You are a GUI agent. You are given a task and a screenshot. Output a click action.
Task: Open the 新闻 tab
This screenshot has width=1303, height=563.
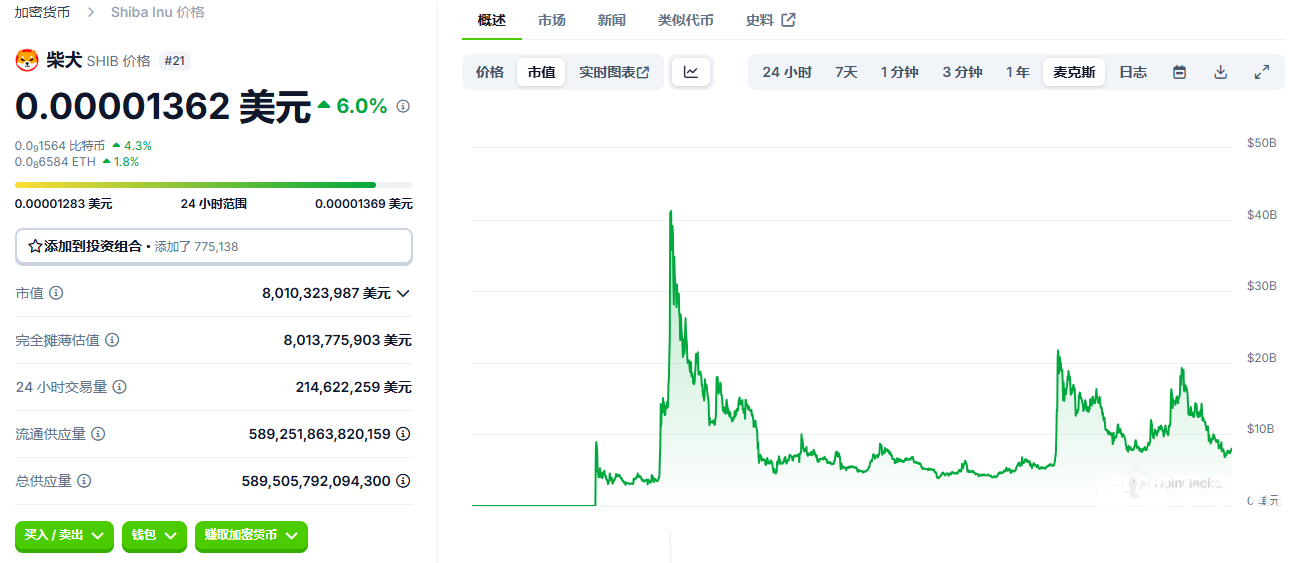coord(612,20)
